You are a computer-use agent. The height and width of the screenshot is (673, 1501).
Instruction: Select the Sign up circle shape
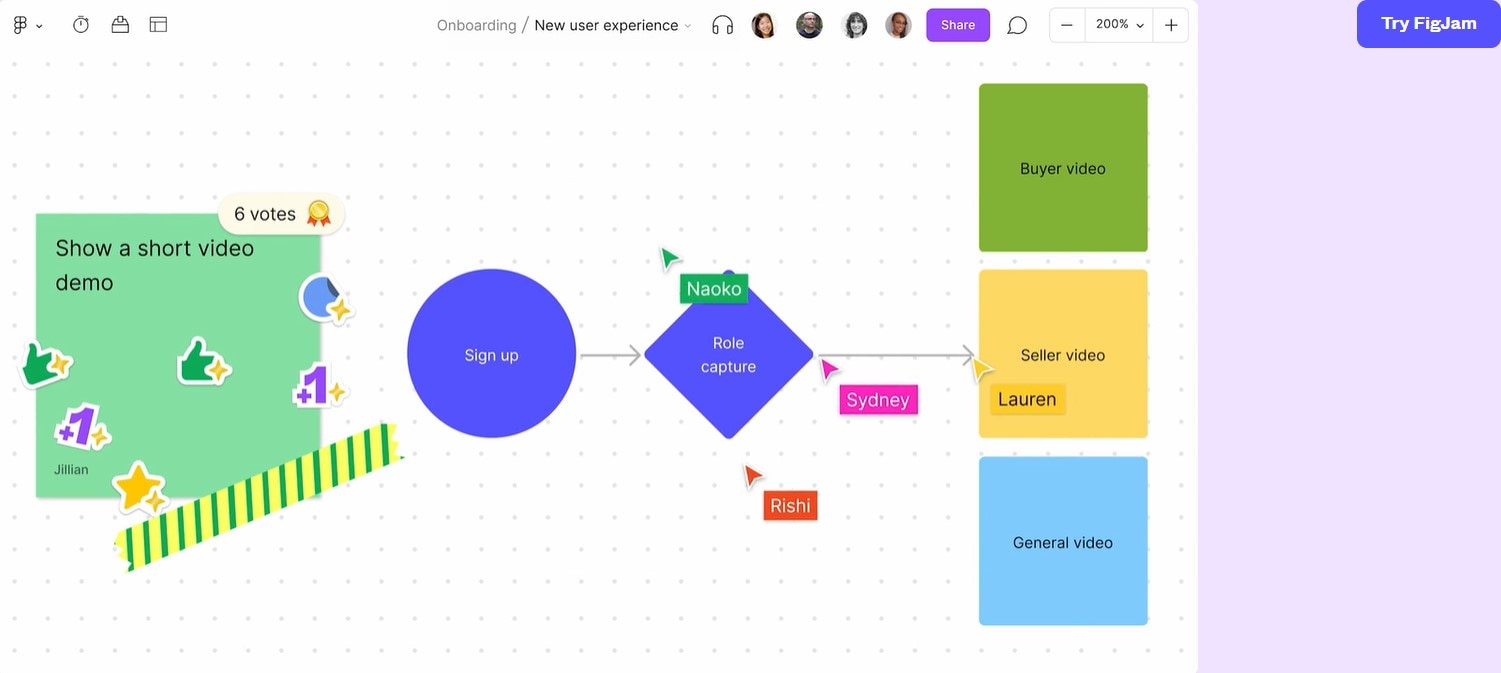pos(491,353)
